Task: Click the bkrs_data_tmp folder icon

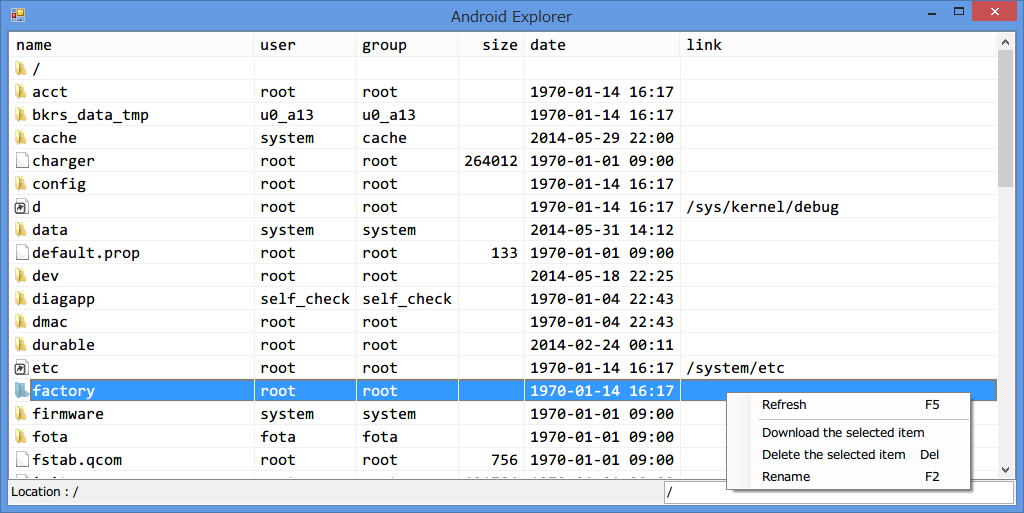Action: click(22, 114)
